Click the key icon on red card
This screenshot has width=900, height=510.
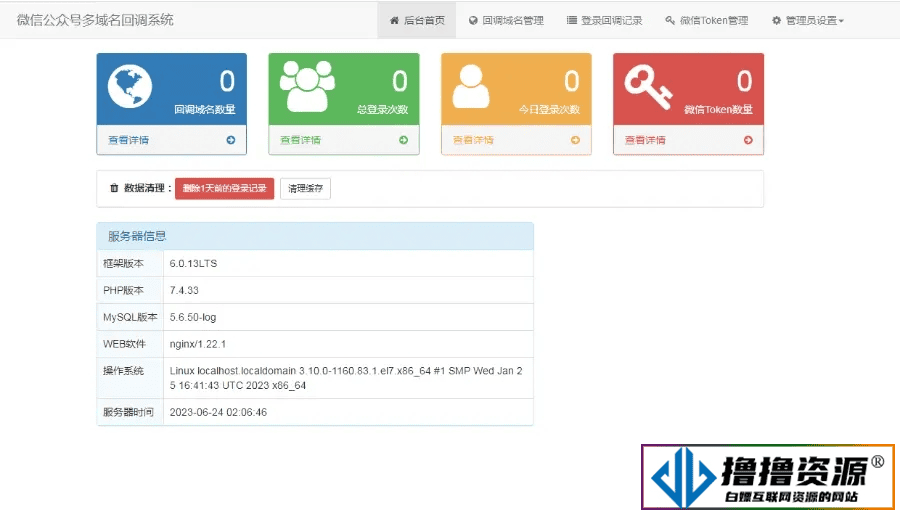[x=648, y=87]
